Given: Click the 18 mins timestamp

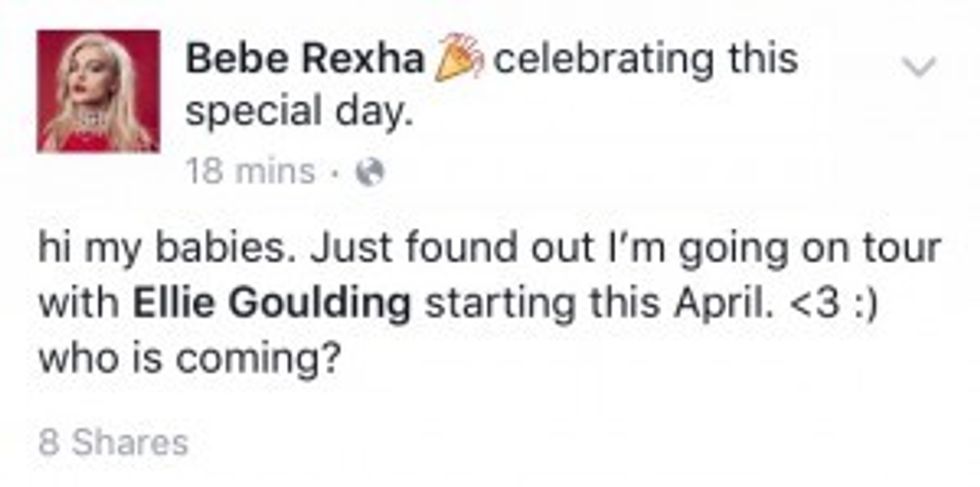Looking at the screenshot, I should [250, 173].
